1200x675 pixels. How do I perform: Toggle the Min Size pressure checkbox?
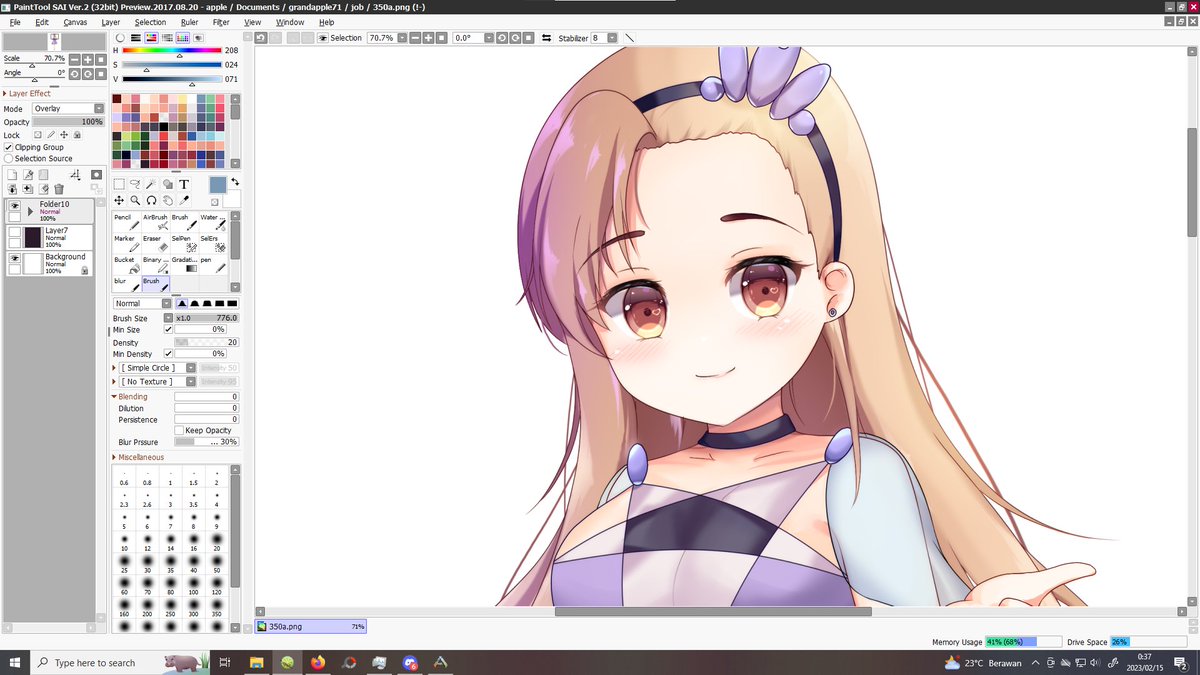tap(168, 329)
